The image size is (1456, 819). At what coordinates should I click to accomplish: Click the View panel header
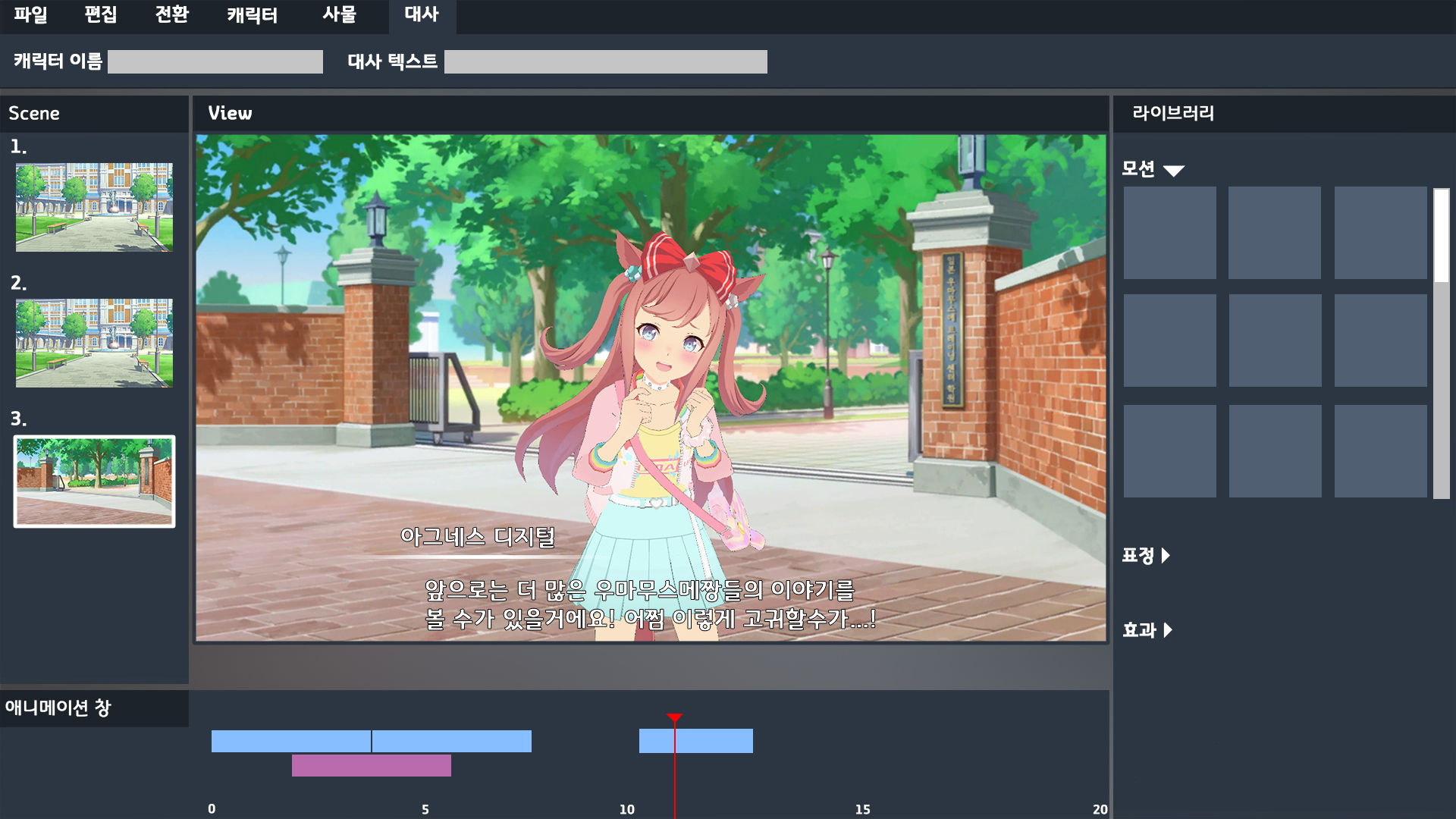pos(651,113)
